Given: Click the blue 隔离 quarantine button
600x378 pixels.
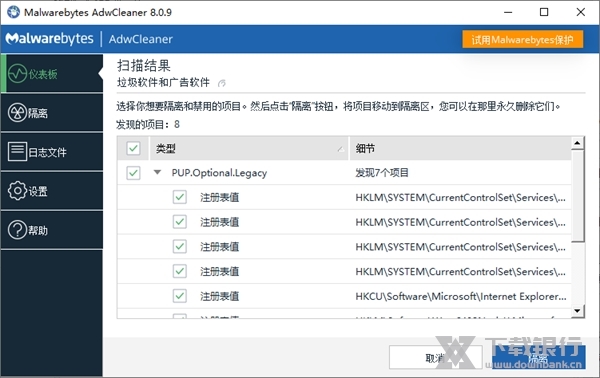Looking at the screenshot, I should tap(538, 358).
